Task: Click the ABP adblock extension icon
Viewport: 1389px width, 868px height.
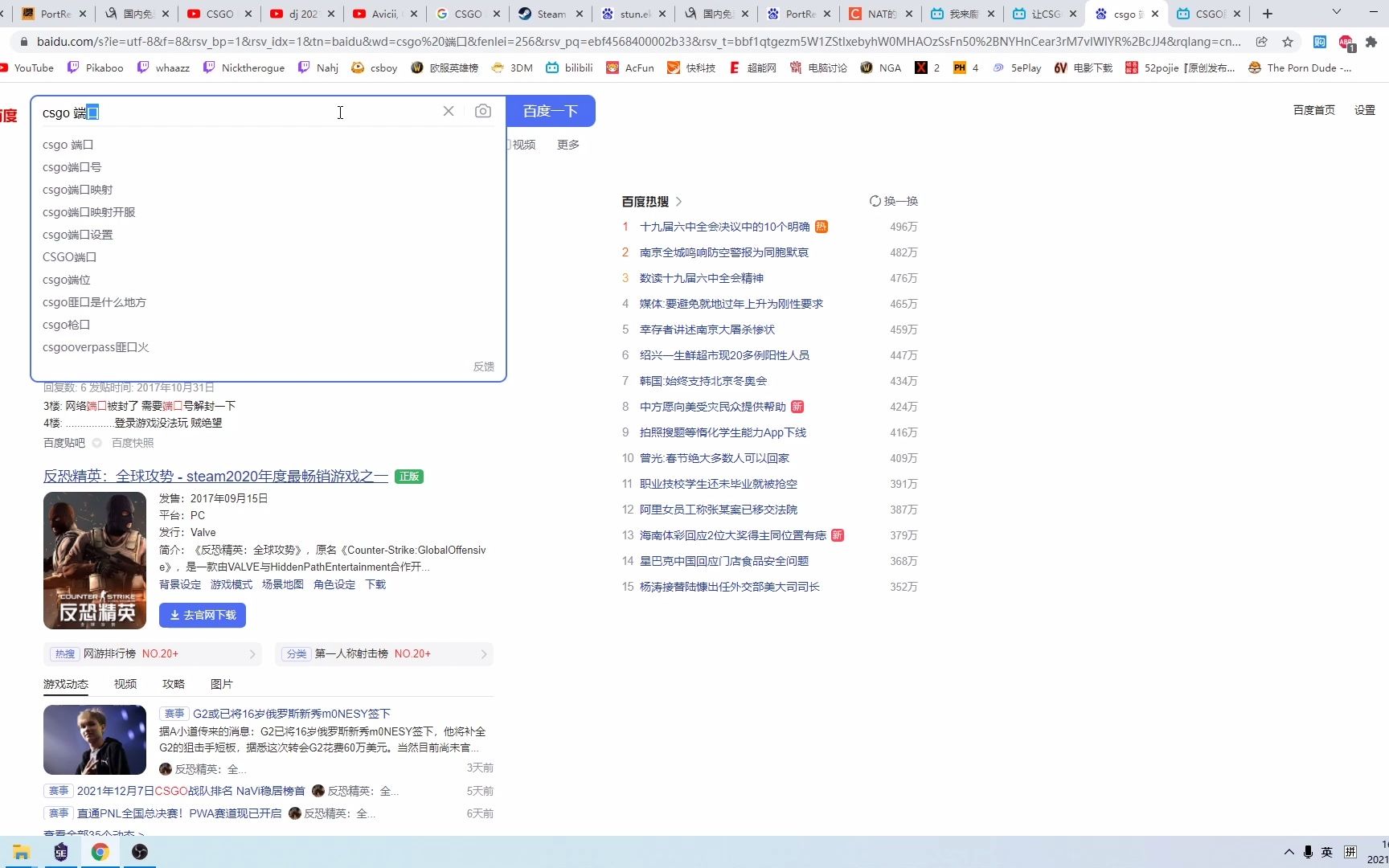Action: point(1346,42)
